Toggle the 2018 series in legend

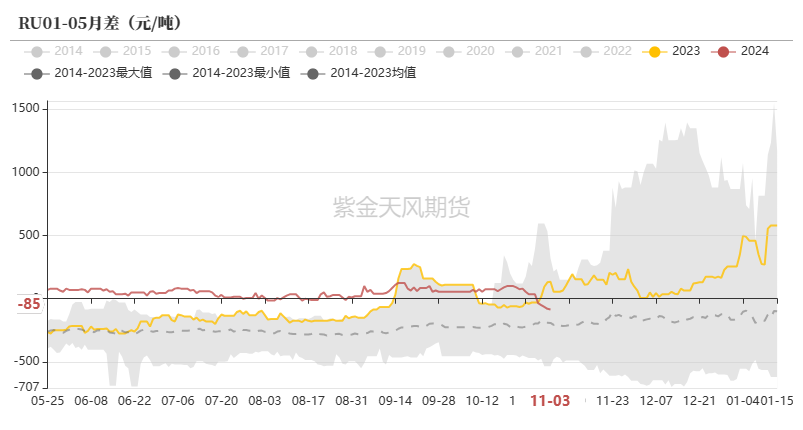click(327, 51)
